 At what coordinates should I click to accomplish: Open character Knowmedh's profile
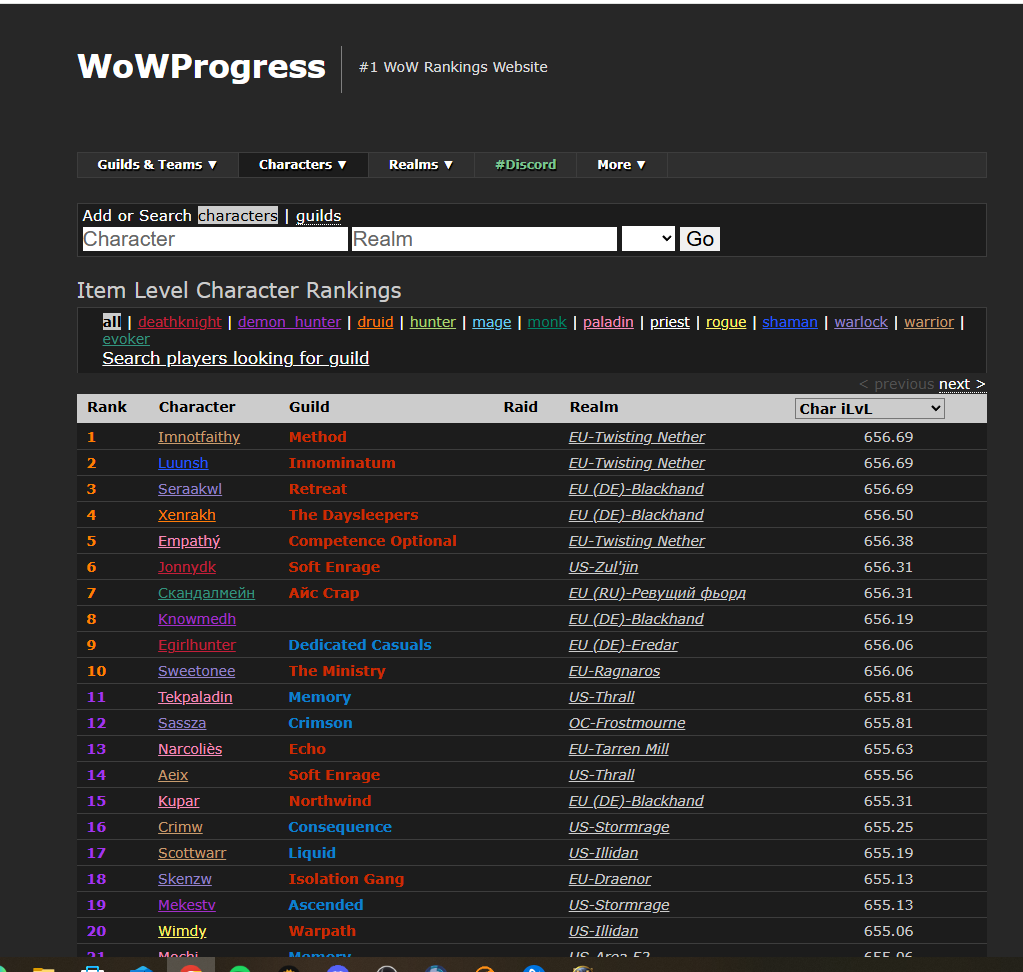[197, 619]
